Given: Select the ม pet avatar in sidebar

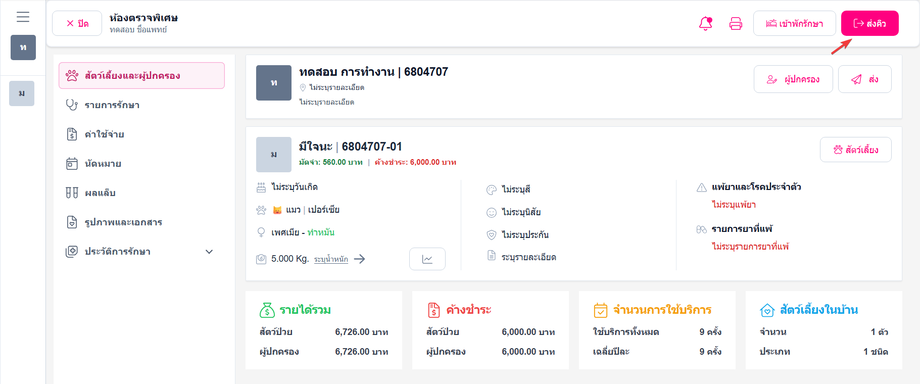Looking at the screenshot, I should 22,93.
